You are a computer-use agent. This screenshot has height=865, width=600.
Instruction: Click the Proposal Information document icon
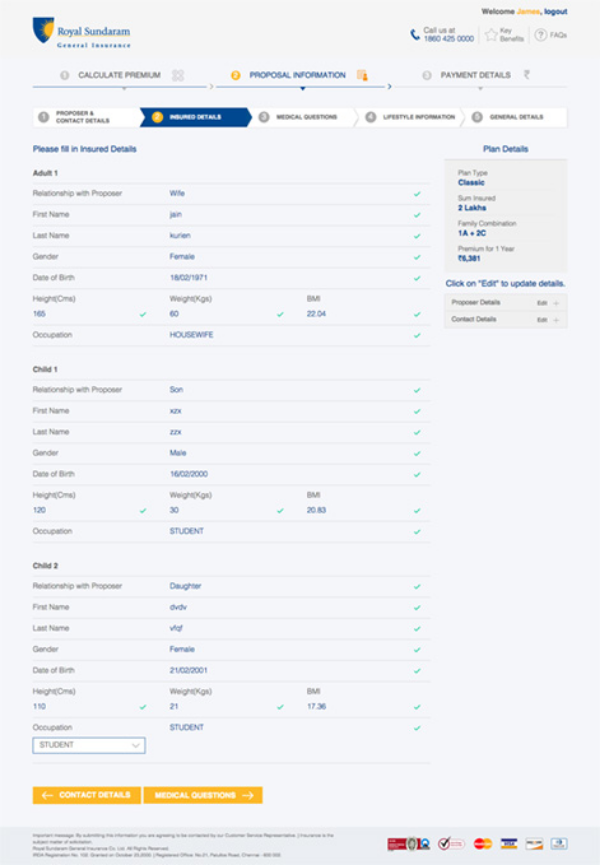[x=361, y=75]
